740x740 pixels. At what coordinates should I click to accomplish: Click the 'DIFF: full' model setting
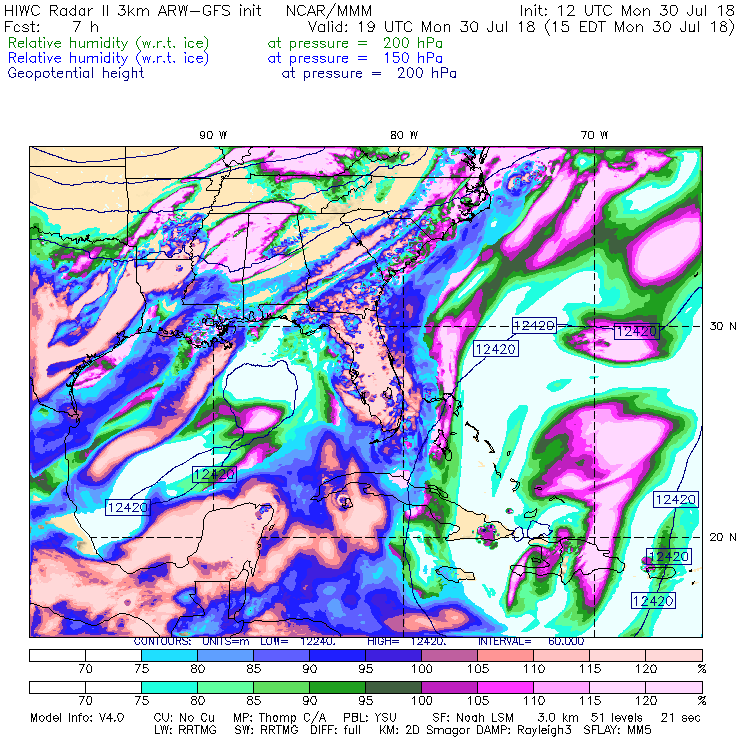pos(335,730)
